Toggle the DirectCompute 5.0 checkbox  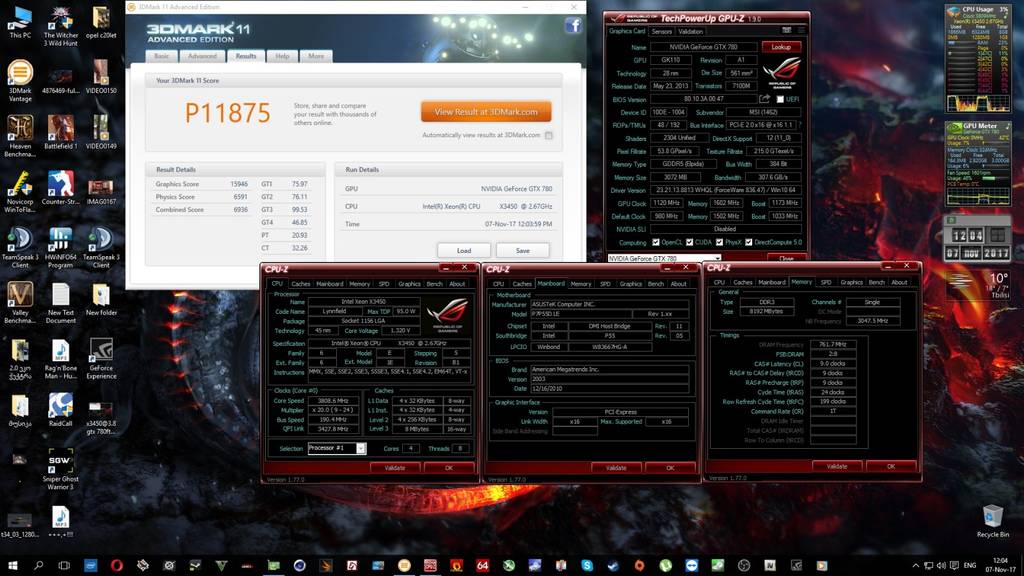pyautogui.click(x=748, y=242)
